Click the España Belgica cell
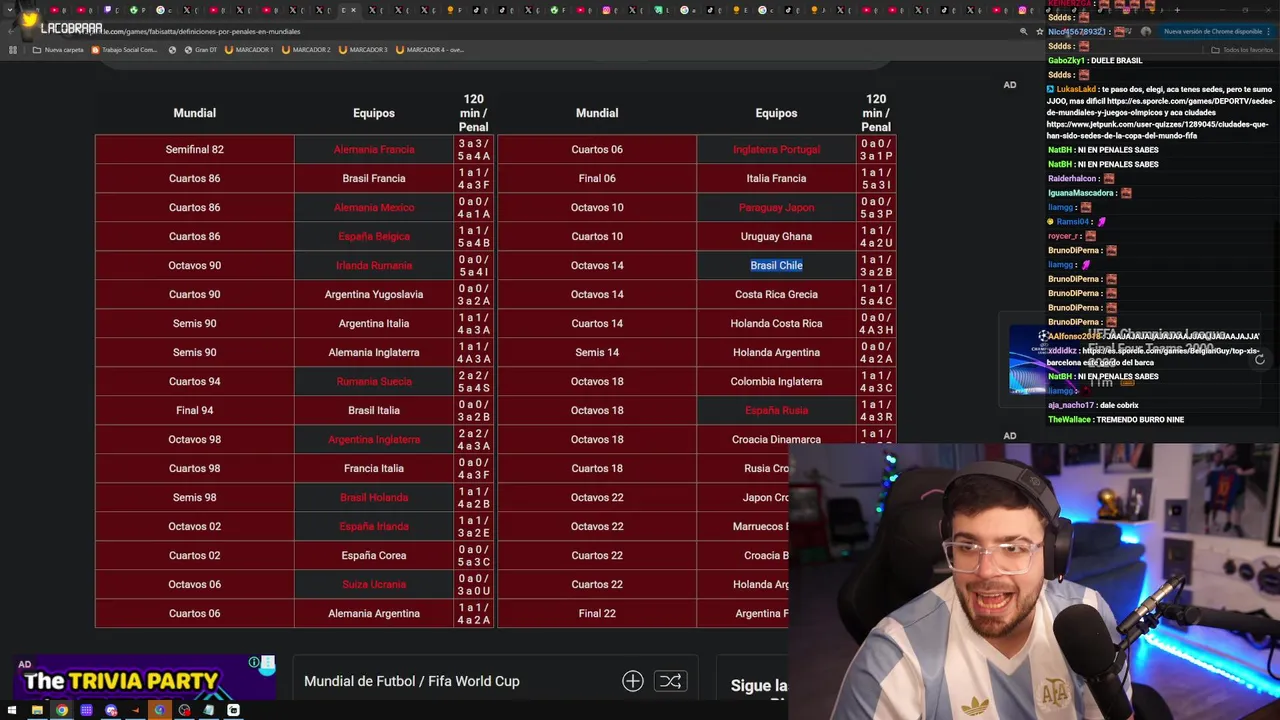Screen dimensions: 1280x720 point(374,236)
